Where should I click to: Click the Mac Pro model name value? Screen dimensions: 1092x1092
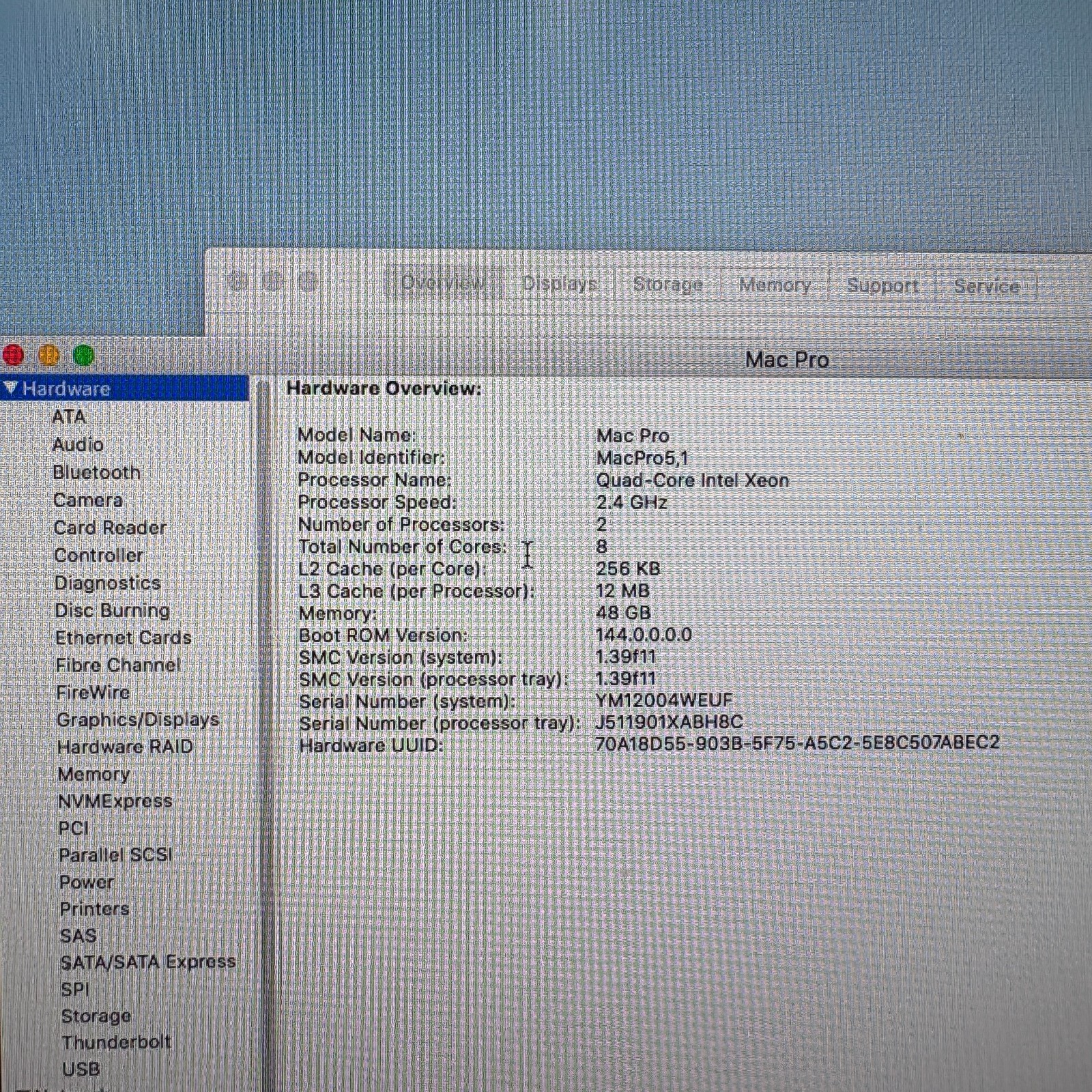coord(633,435)
